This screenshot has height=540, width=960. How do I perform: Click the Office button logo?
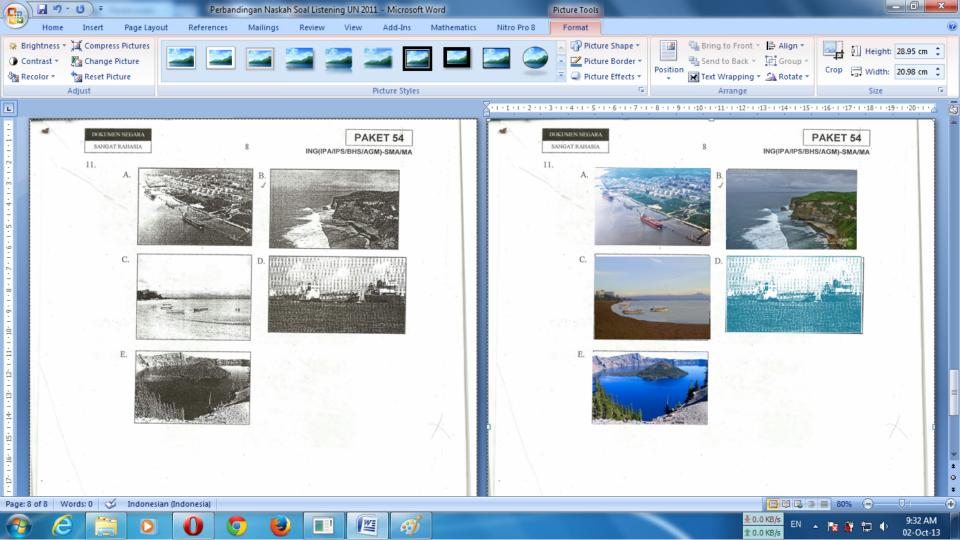coord(15,15)
